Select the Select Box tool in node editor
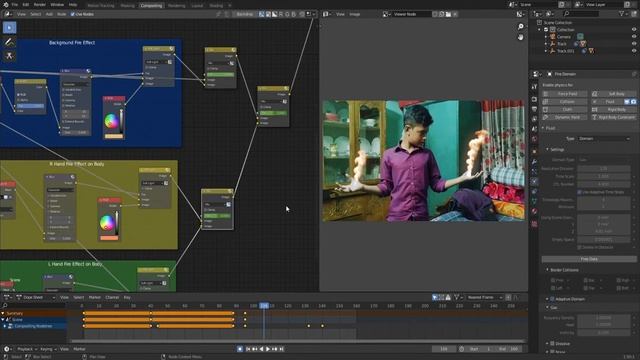 [9, 28]
